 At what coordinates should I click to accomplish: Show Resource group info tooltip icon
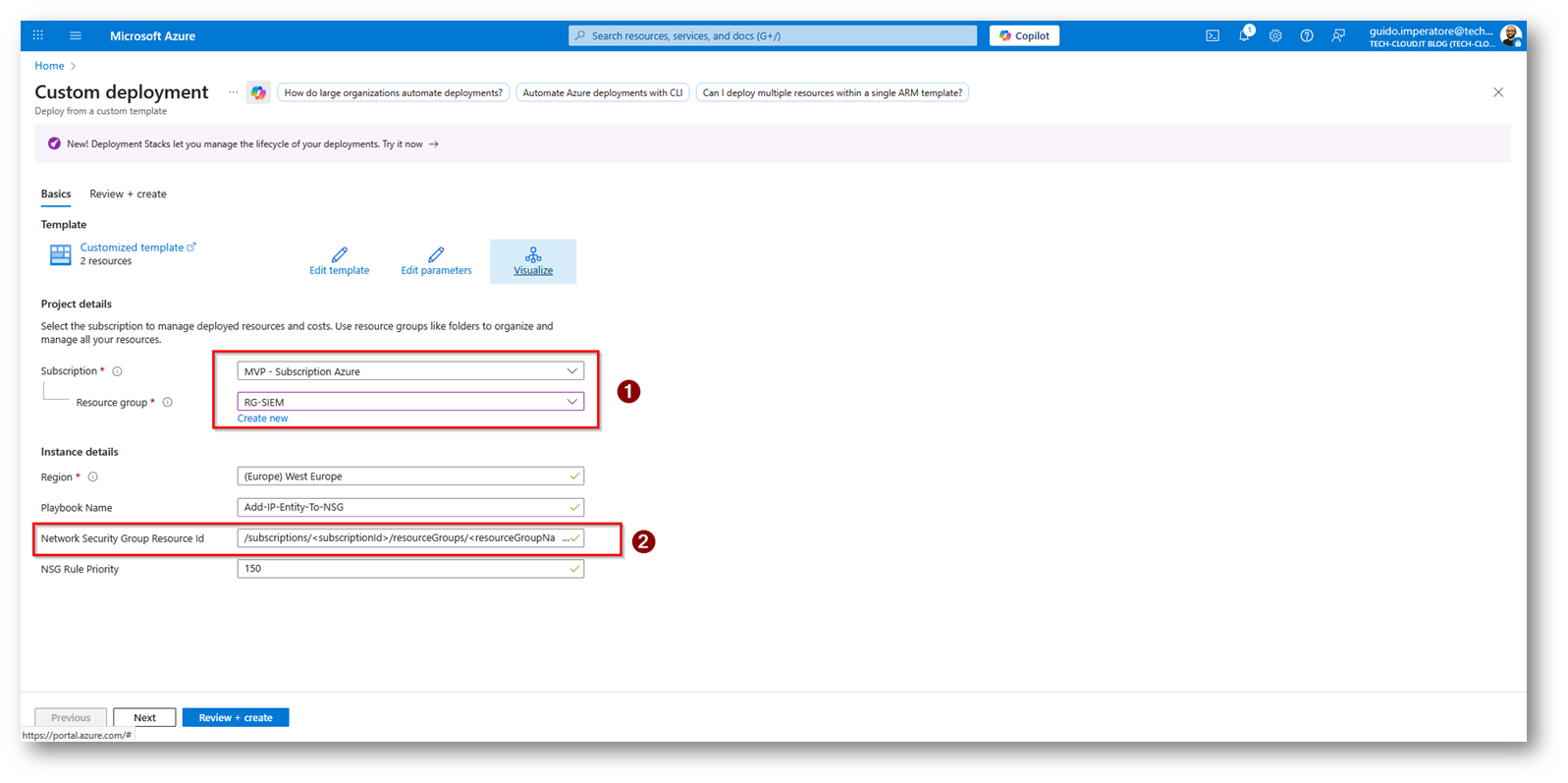point(168,402)
